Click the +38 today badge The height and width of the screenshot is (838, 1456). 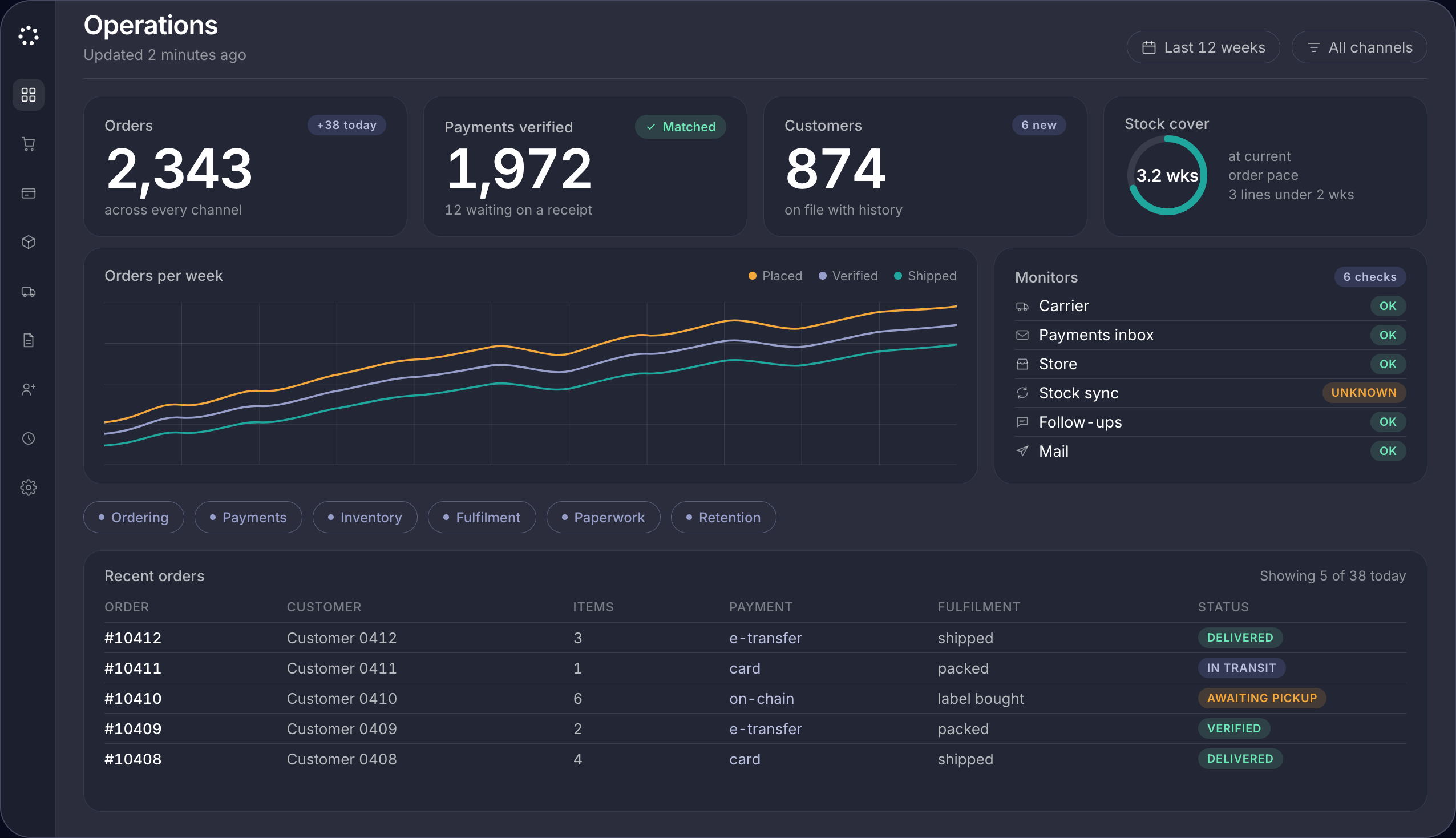click(346, 125)
